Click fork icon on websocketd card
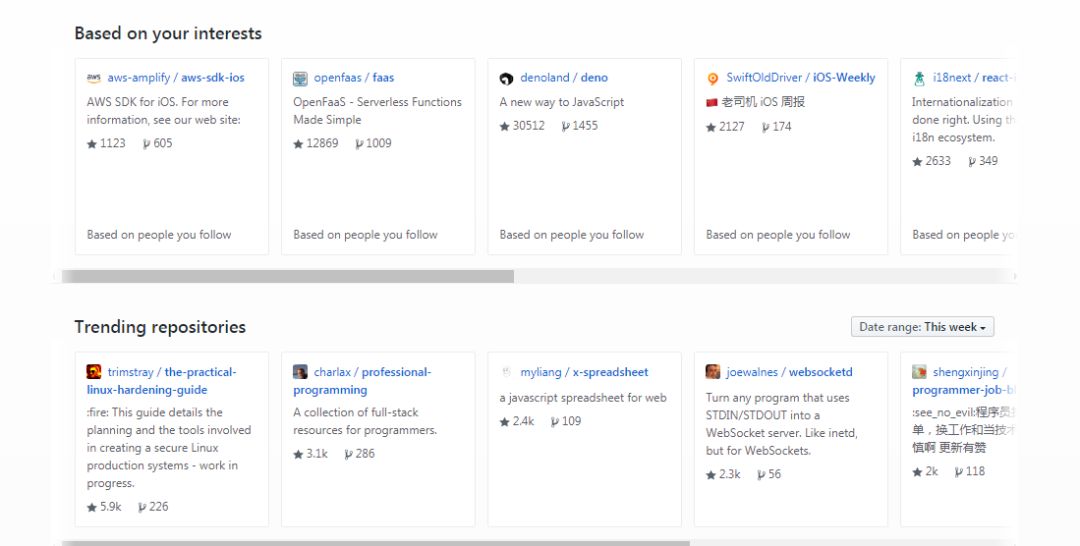1080x546 pixels. click(761, 475)
